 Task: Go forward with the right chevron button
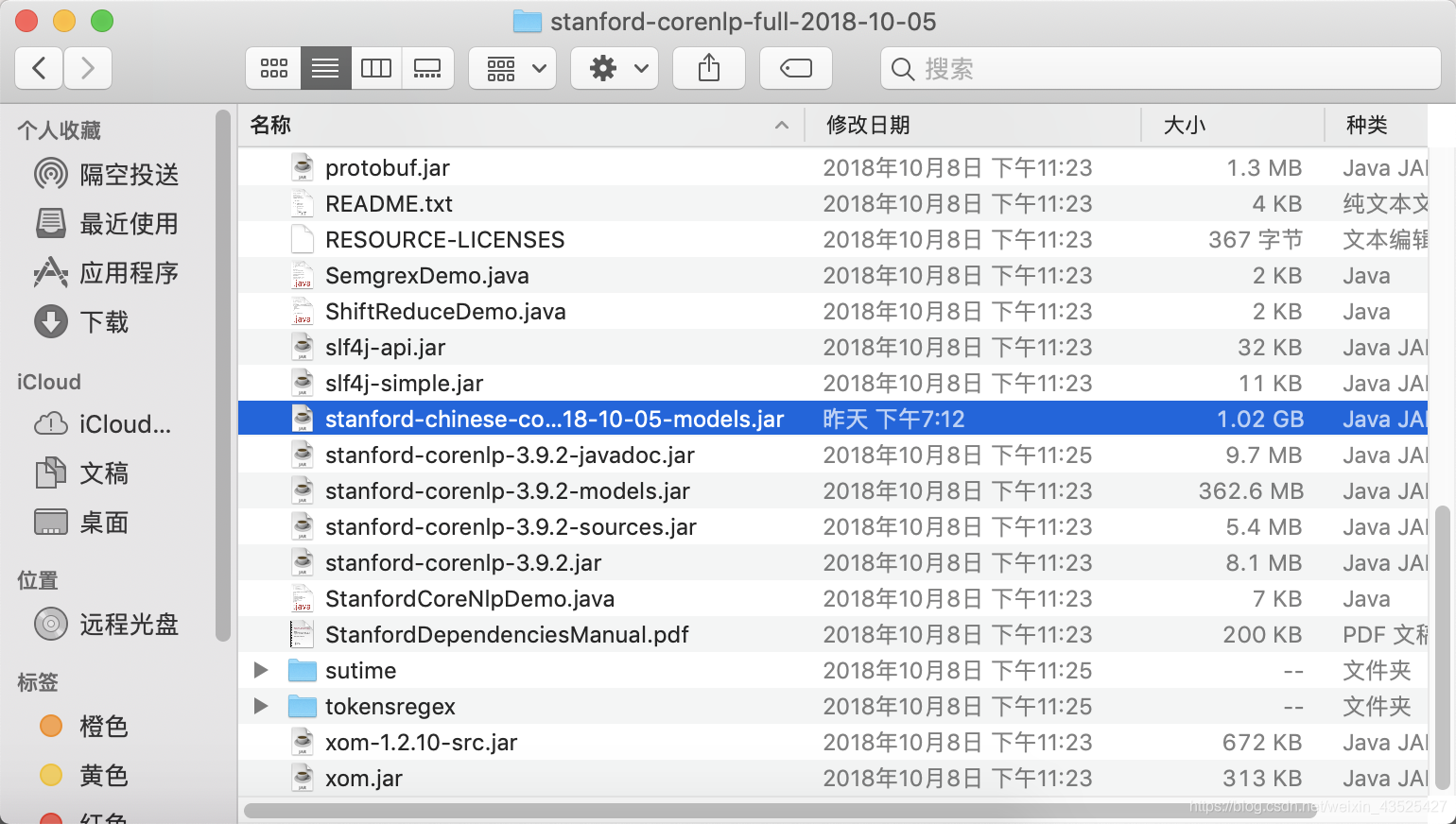tap(88, 68)
